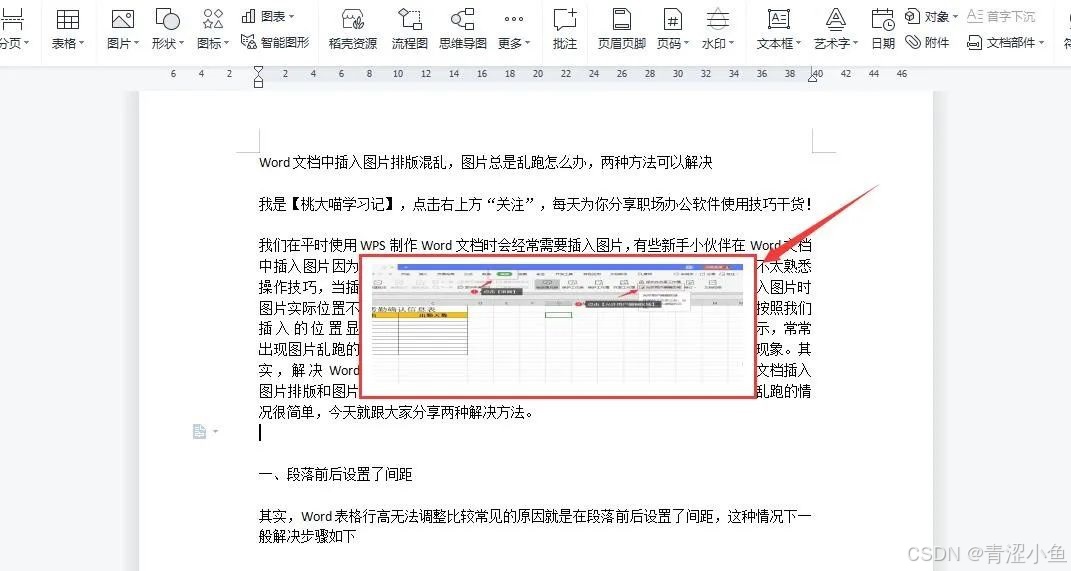Click the ruler number 20
The height and width of the screenshot is (571, 1071).
click(538, 73)
